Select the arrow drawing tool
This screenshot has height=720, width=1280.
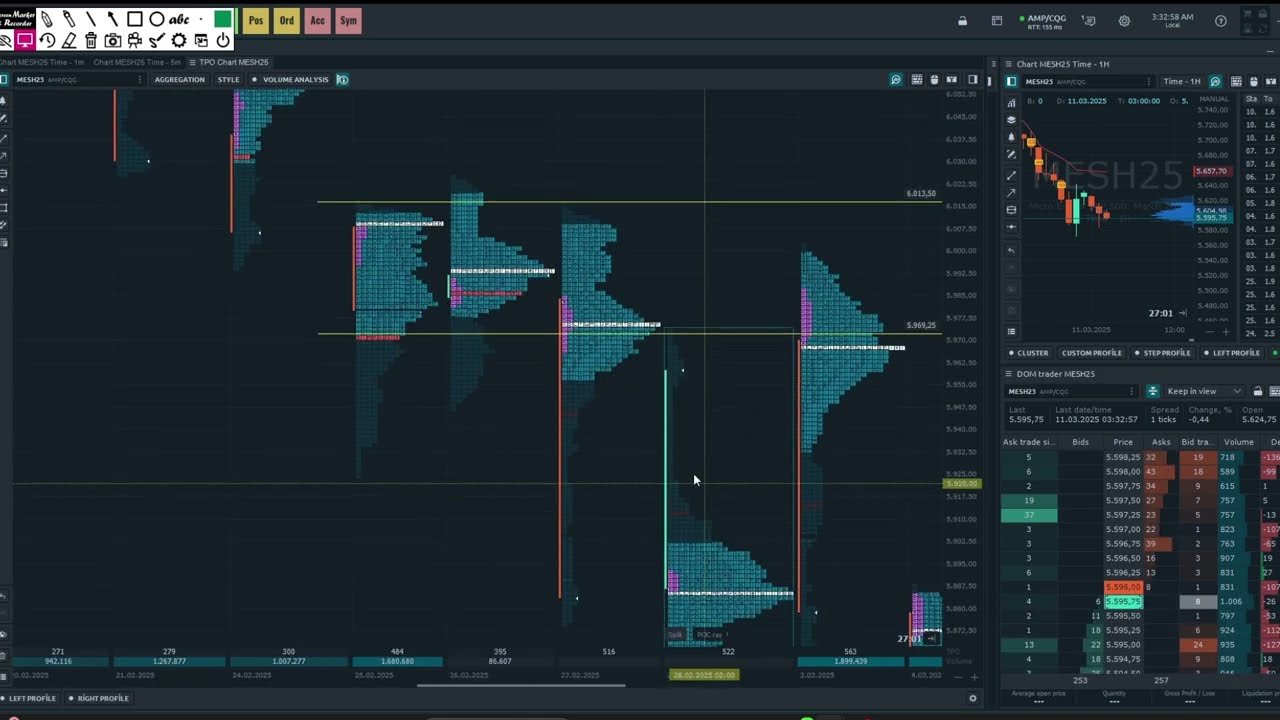(113, 19)
